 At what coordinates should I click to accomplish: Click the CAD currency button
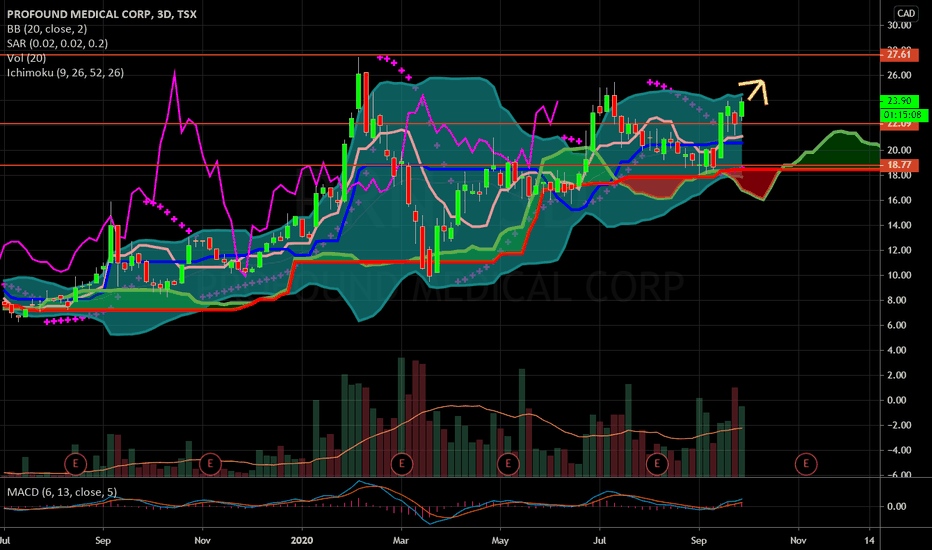906,13
